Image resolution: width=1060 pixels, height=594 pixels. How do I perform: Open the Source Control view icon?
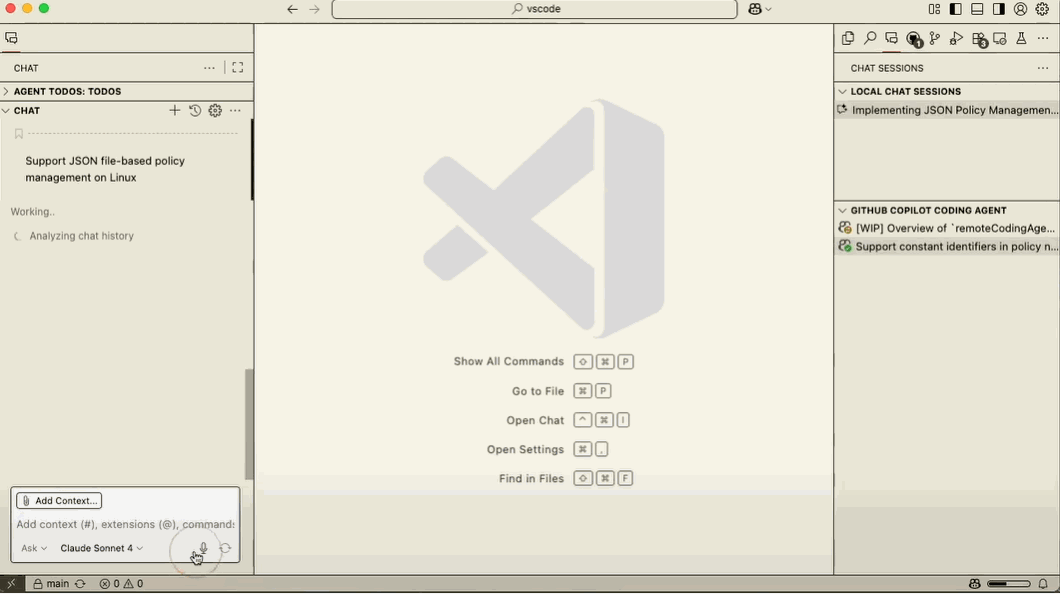tap(935, 39)
